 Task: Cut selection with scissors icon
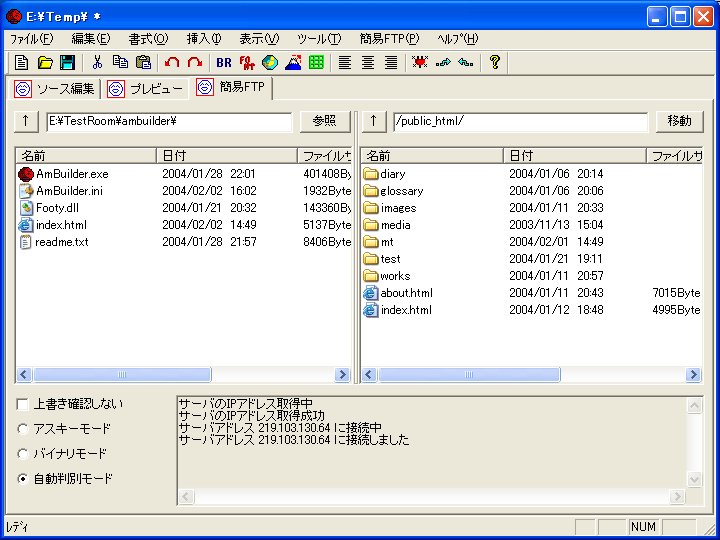(x=97, y=62)
